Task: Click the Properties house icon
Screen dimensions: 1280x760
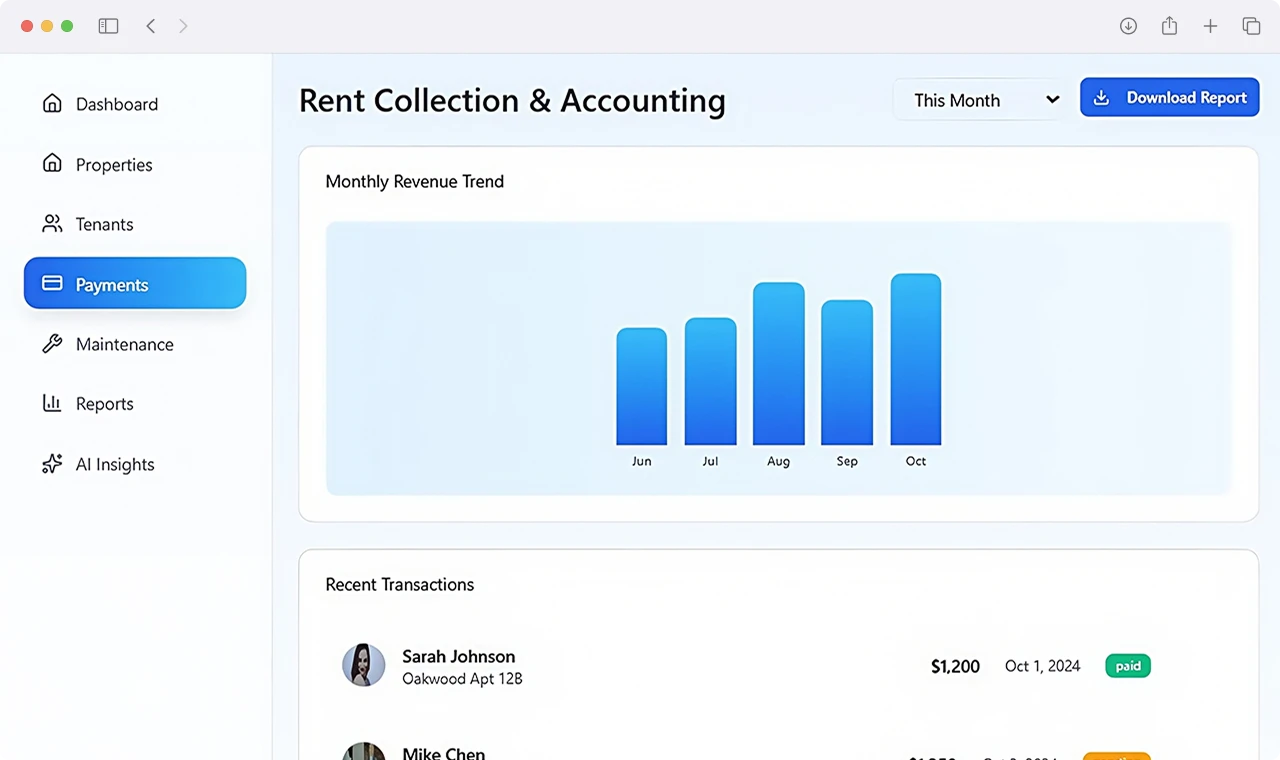Action: click(x=52, y=163)
